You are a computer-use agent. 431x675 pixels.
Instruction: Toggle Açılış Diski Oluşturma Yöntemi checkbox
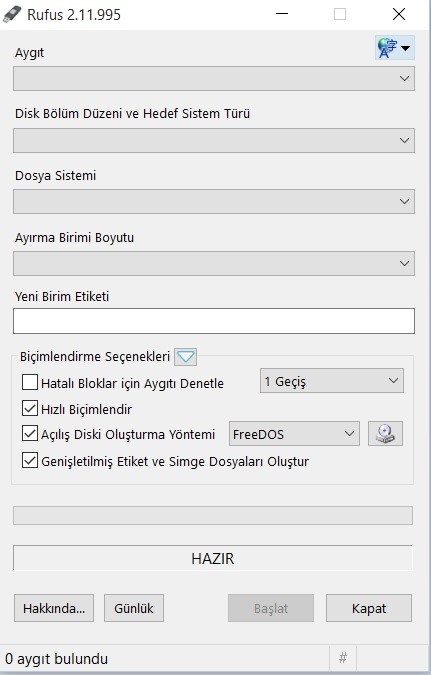click(x=30, y=433)
